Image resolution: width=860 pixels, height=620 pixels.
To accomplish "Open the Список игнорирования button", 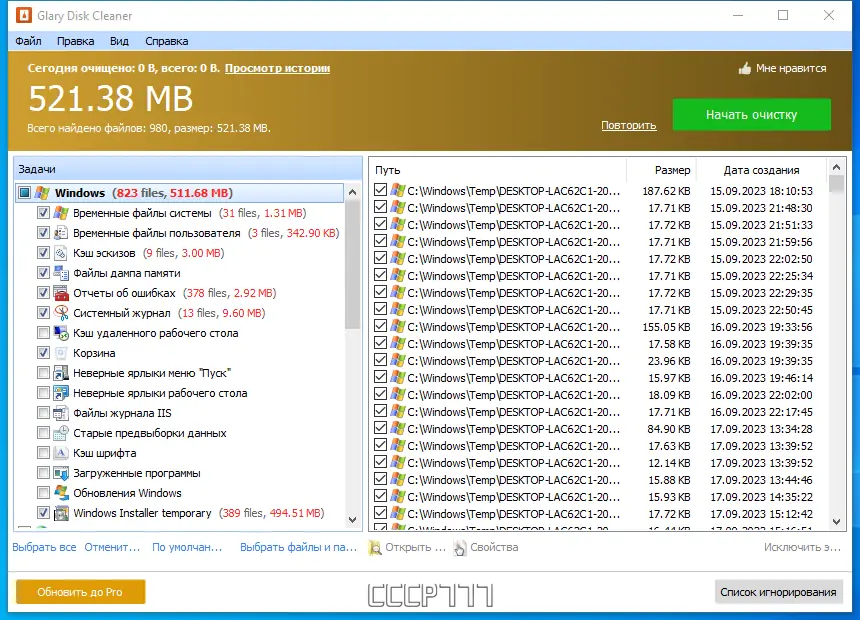I will [x=778, y=592].
